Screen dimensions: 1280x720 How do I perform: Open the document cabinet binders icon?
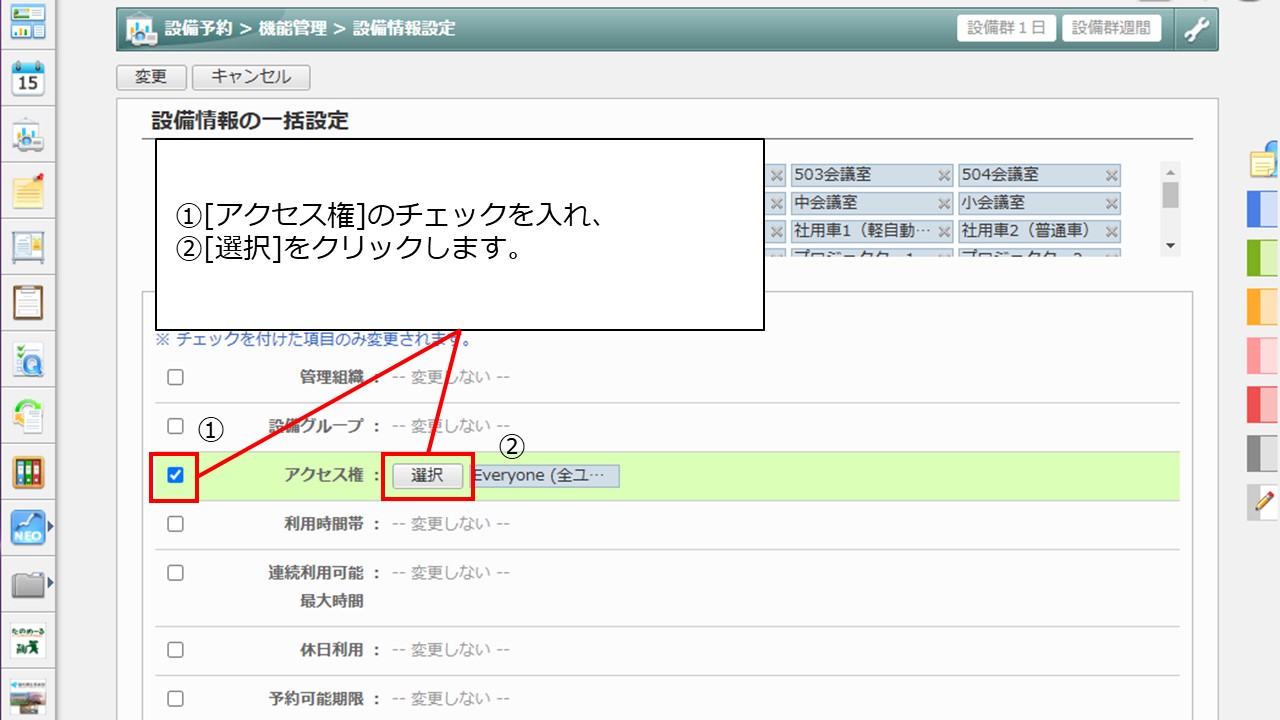[x=28, y=472]
